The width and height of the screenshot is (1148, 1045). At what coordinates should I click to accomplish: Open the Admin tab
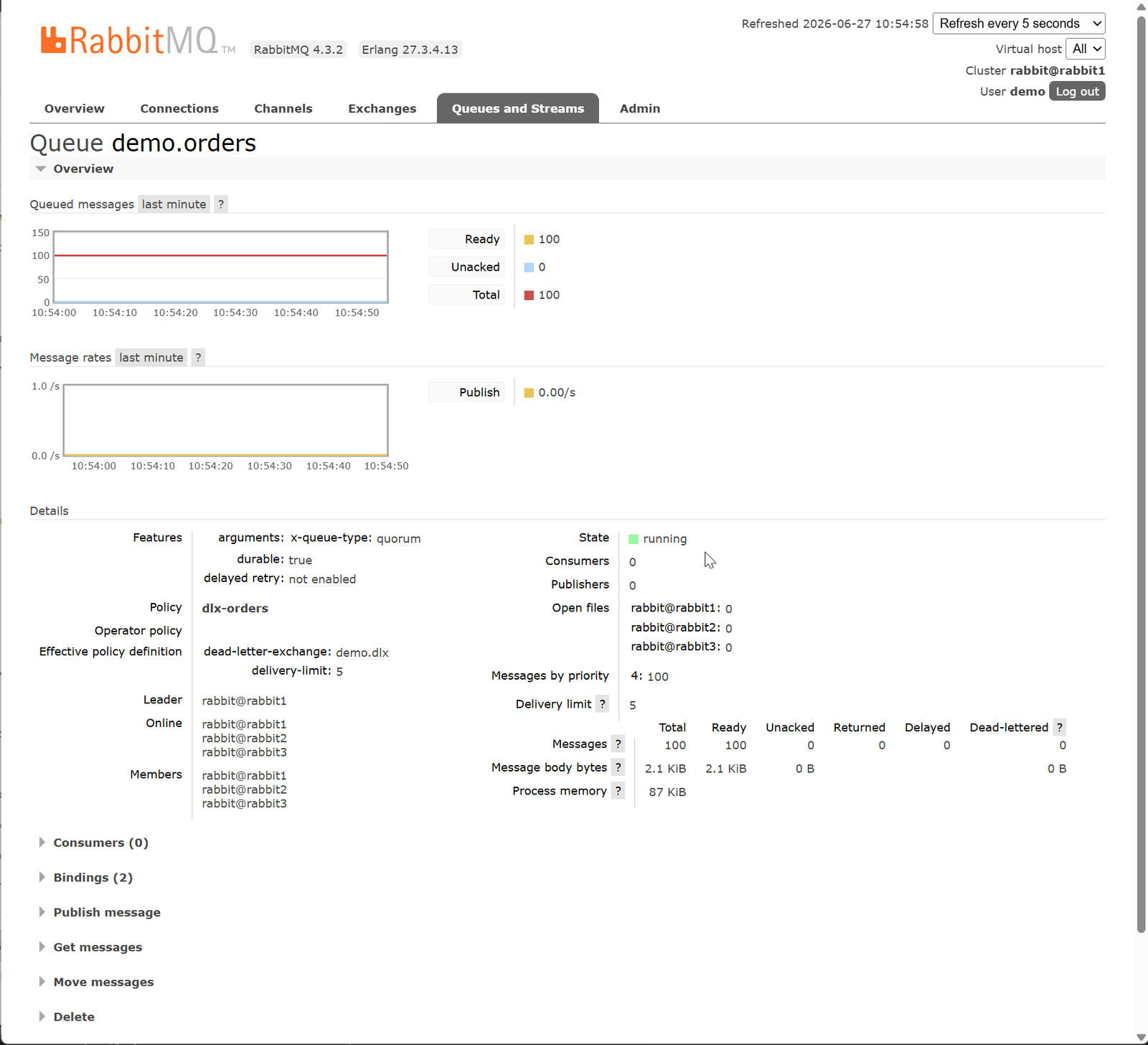point(640,108)
